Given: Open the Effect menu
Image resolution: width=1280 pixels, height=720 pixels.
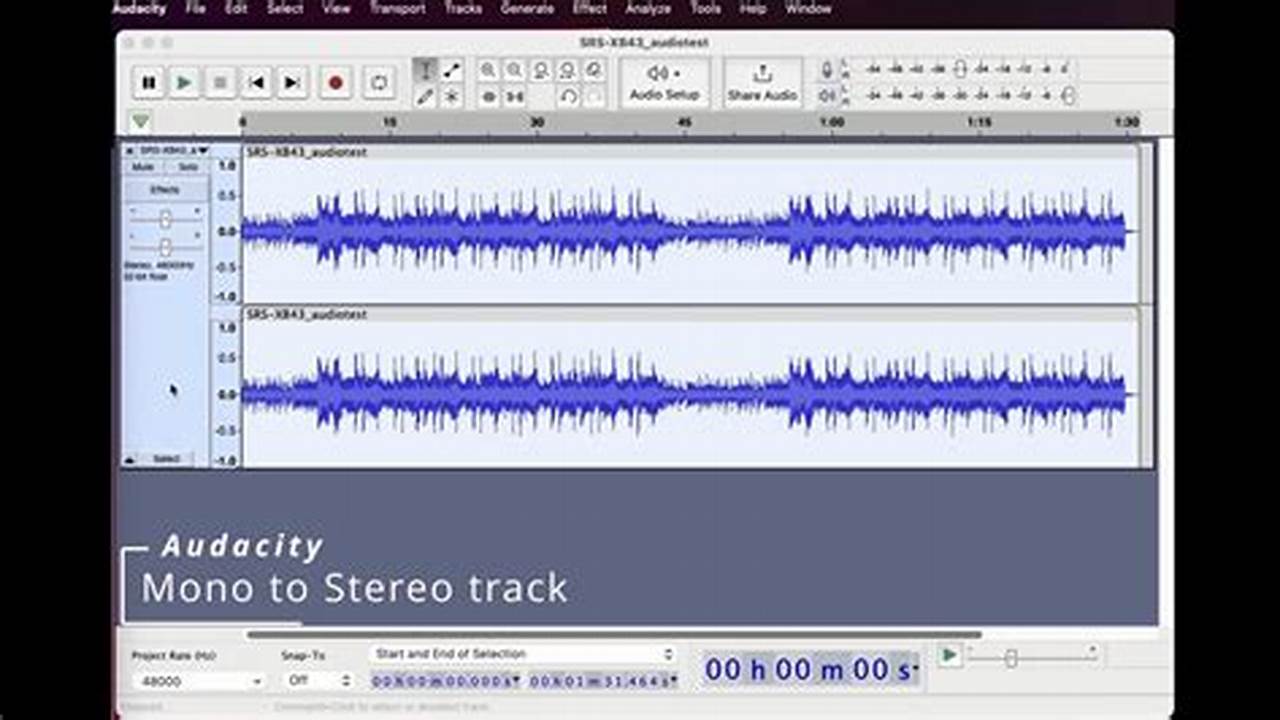Looking at the screenshot, I should pyautogui.click(x=589, y=8).
